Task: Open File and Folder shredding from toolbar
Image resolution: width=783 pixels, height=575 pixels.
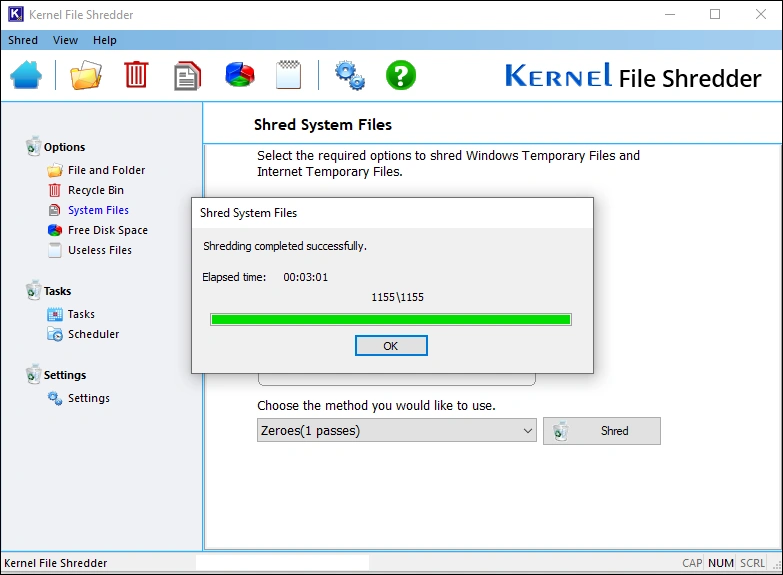Action: (x=86, y=76)
